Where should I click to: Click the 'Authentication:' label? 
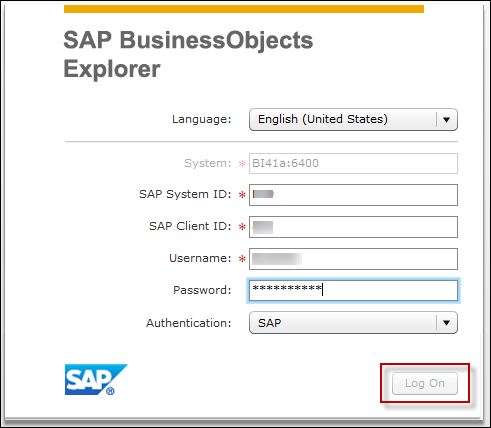[189, 323]
